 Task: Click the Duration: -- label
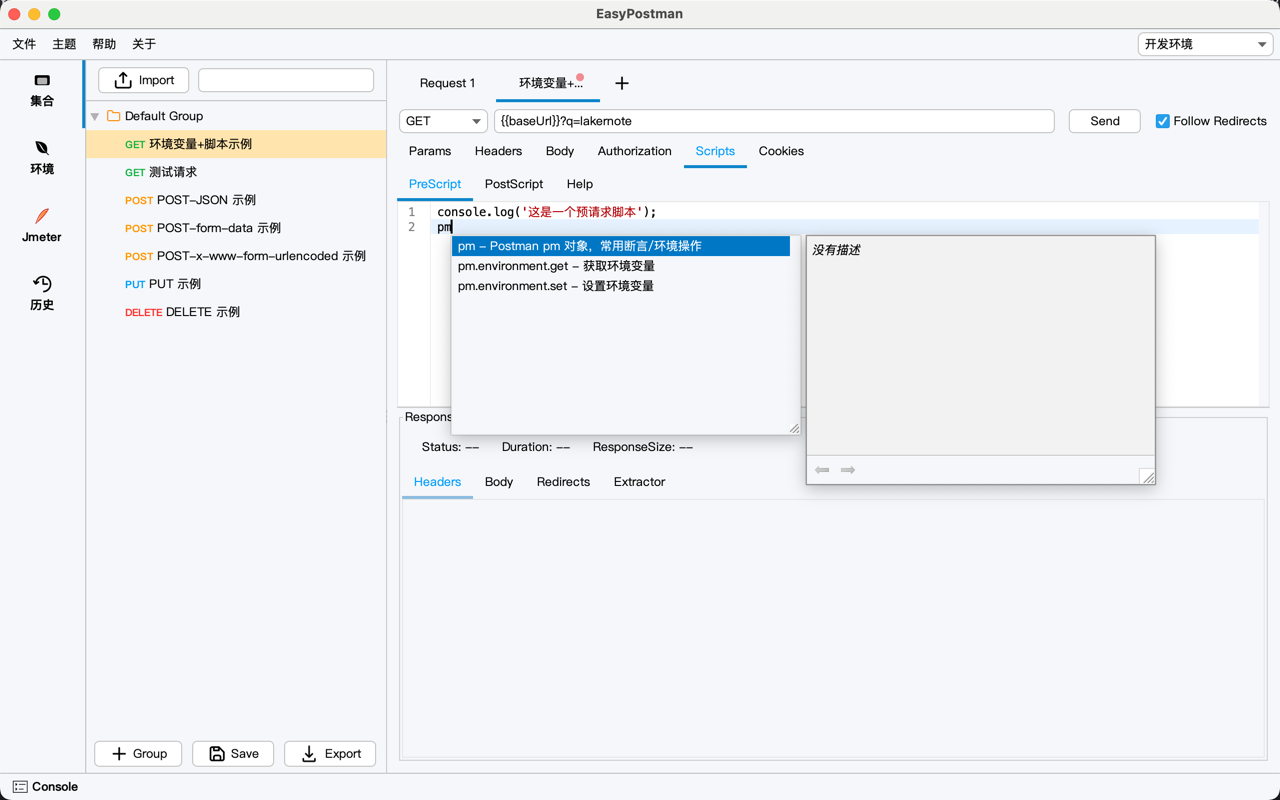point(536,447)
